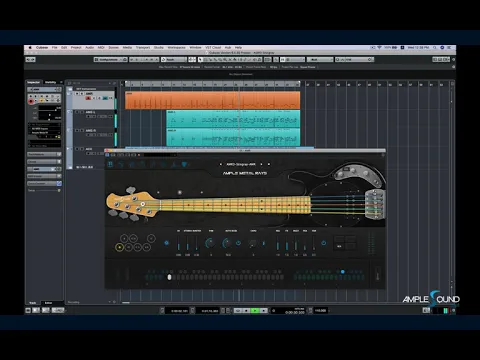
Task: Mute the AMG instrument track
Action: coord(77,94)
